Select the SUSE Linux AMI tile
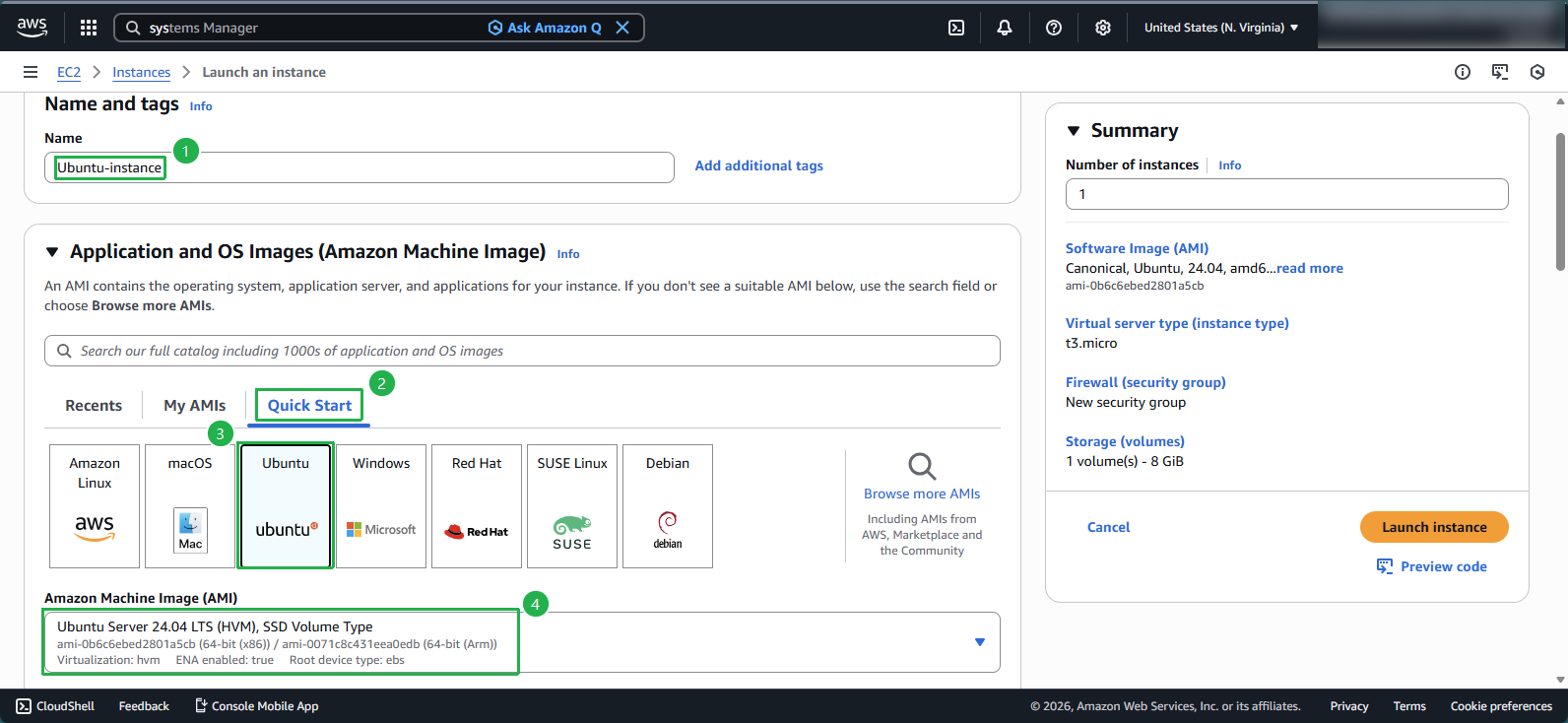1568x723 pixels. (572, 506)
